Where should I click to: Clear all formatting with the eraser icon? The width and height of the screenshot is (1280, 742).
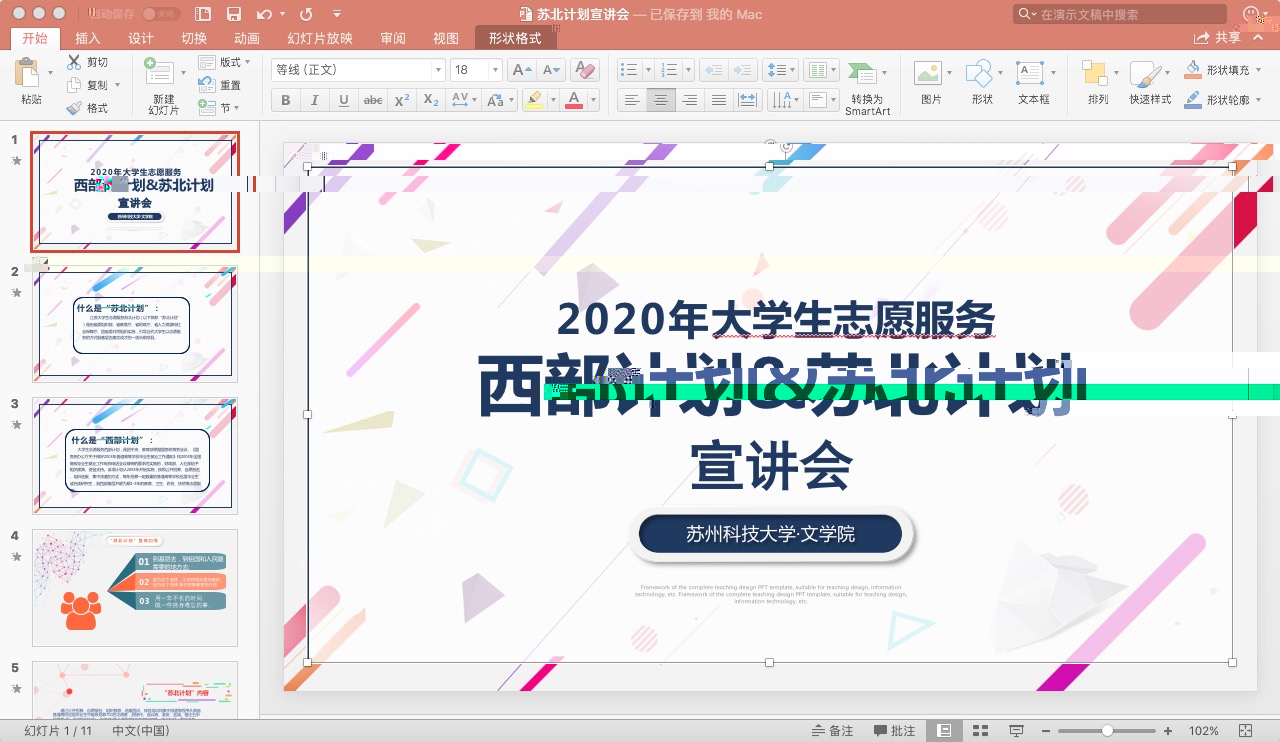tap(586, 70)
